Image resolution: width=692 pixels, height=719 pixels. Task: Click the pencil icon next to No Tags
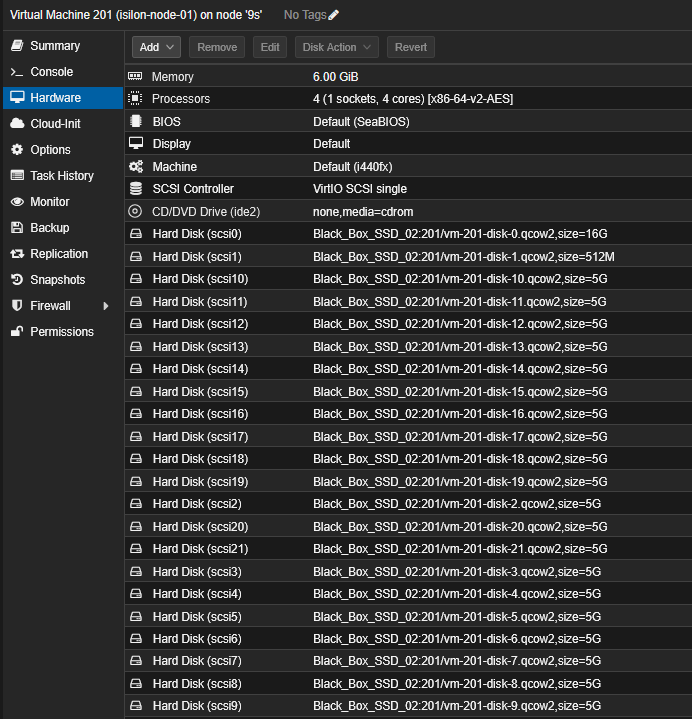point(334,15)
